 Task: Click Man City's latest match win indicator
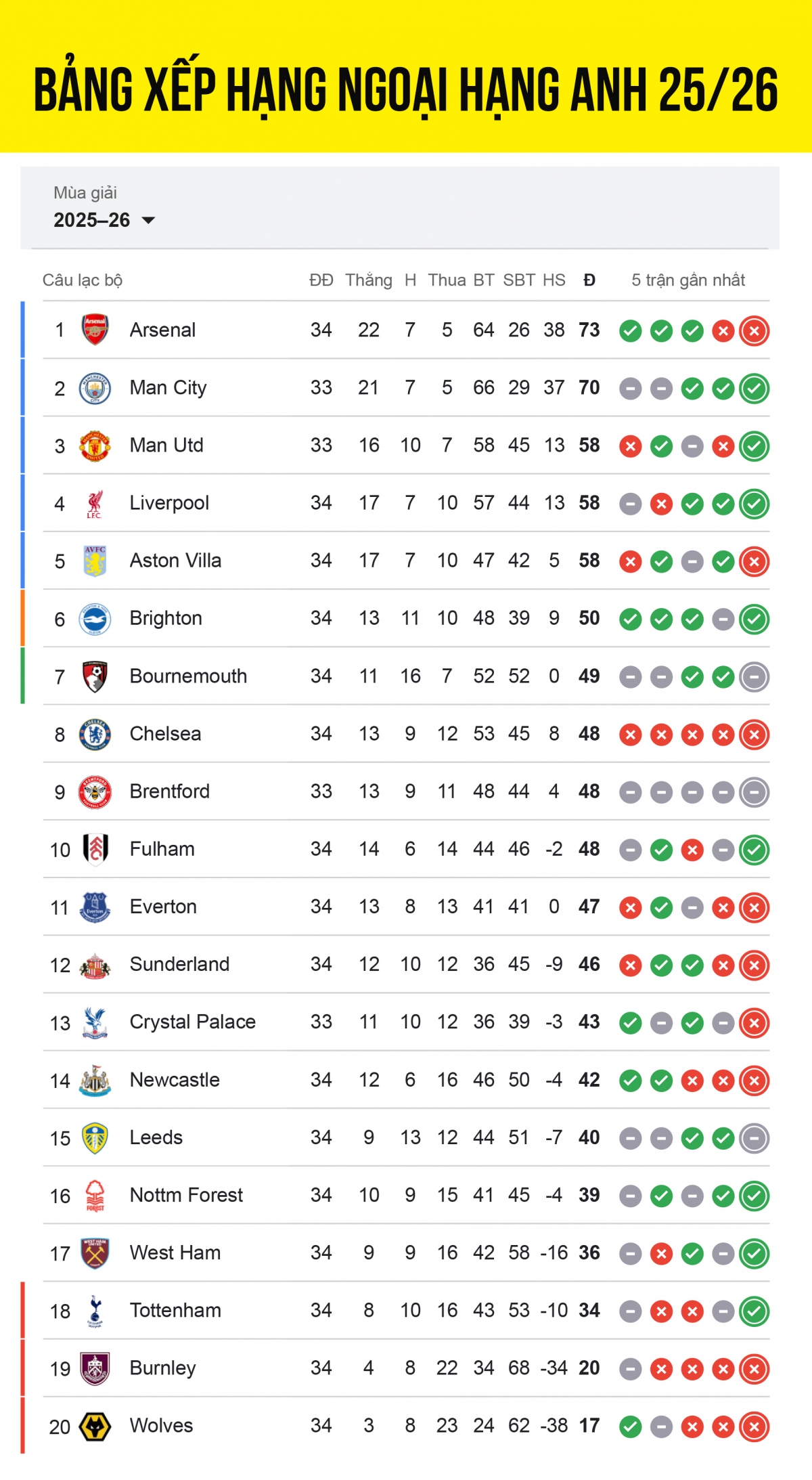[754, 389]
